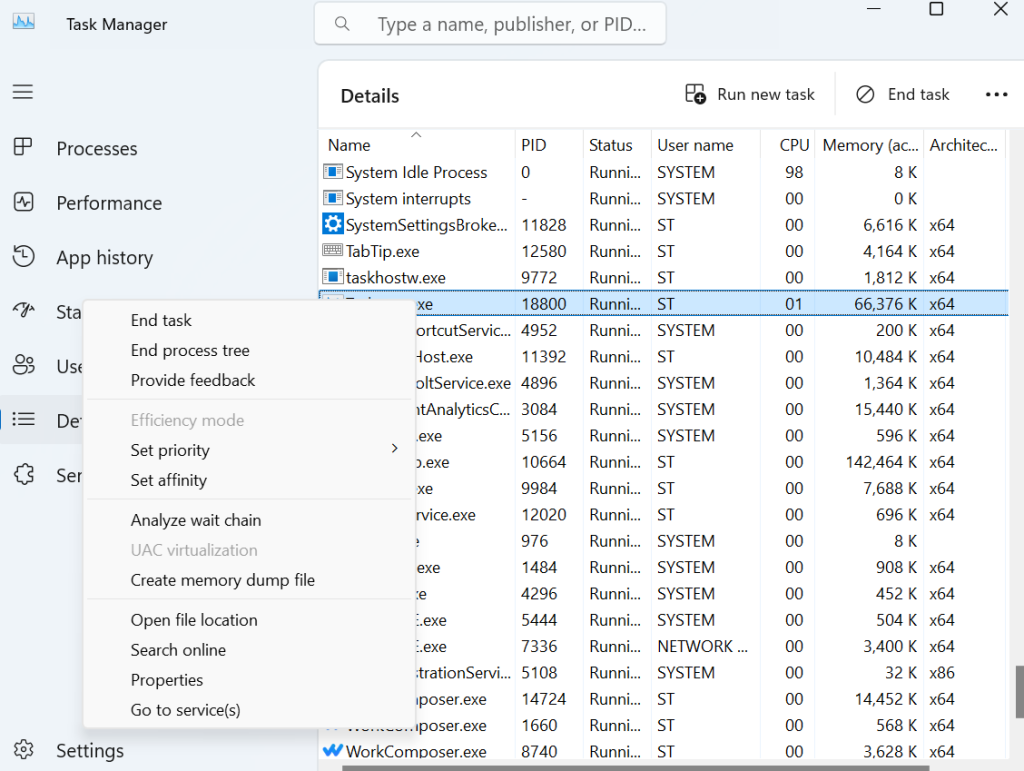The image size is (1024, 771).
Task: Click the TabTip.exe keyboard icon
Action: point(333,251)
